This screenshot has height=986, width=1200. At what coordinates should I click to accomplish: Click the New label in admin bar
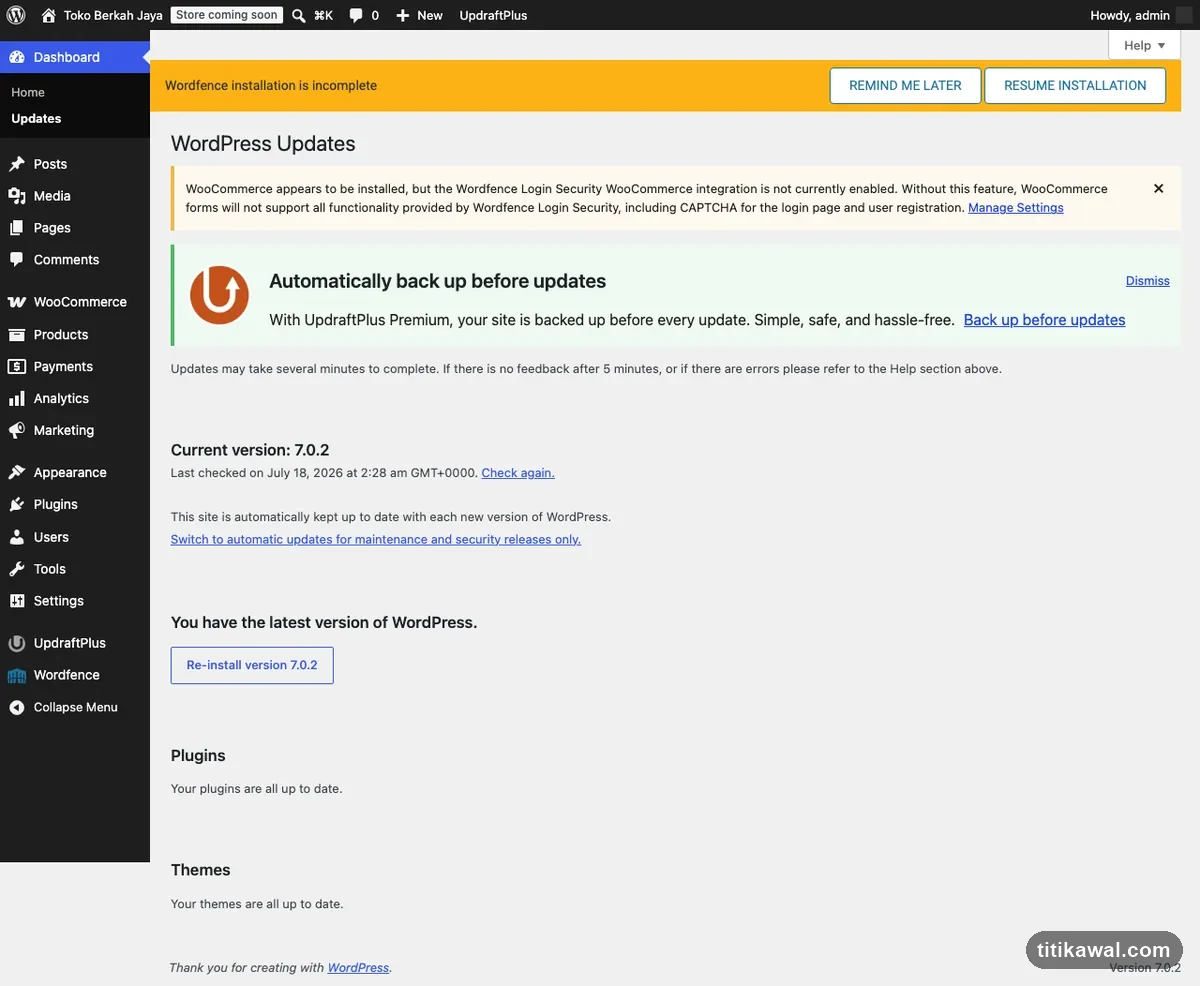[x=430, y=16]
